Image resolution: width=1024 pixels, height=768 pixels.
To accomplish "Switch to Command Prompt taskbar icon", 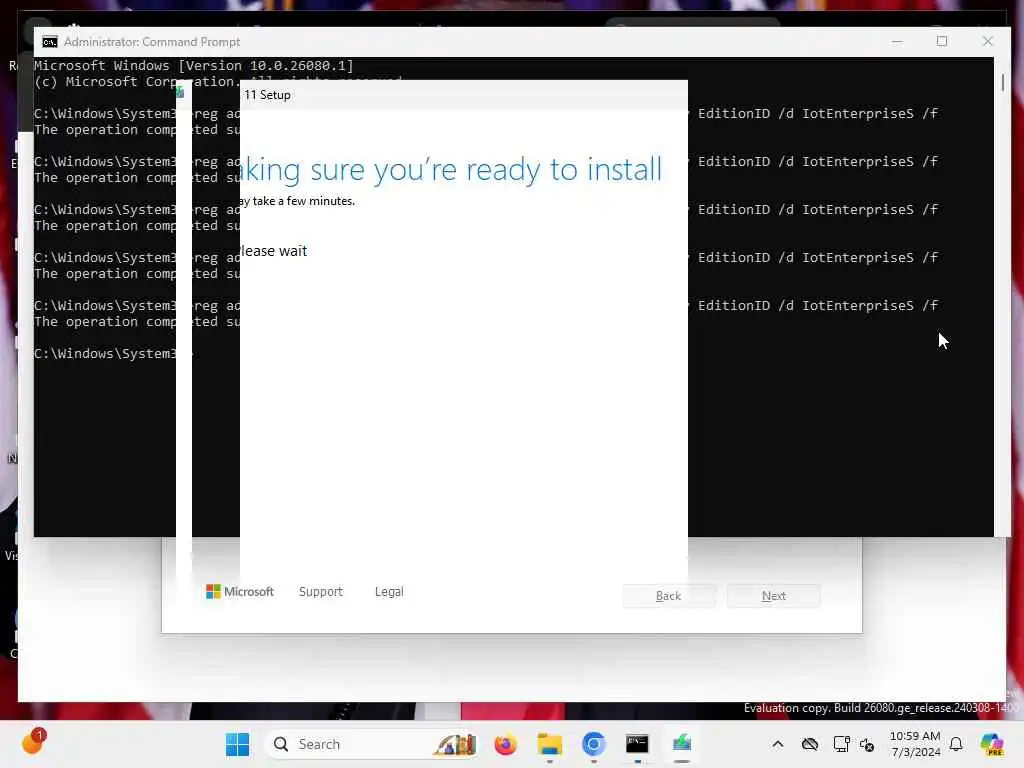I will pos(637,744).
